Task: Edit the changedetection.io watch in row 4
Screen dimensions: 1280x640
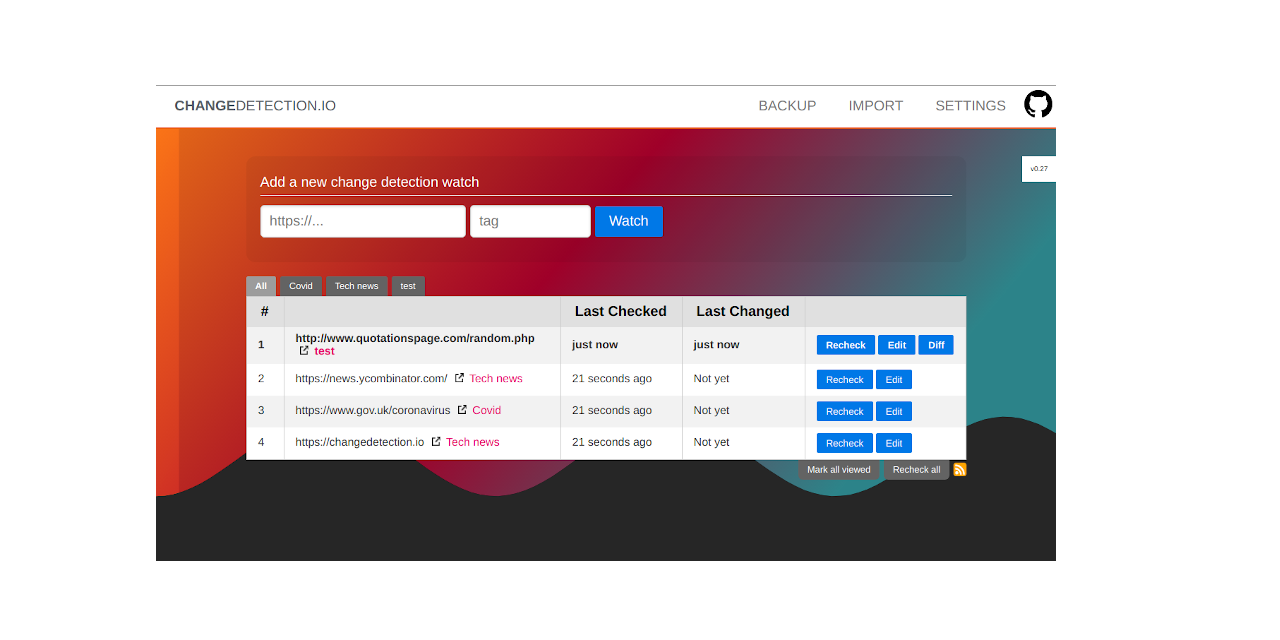Action: (894, 443)
